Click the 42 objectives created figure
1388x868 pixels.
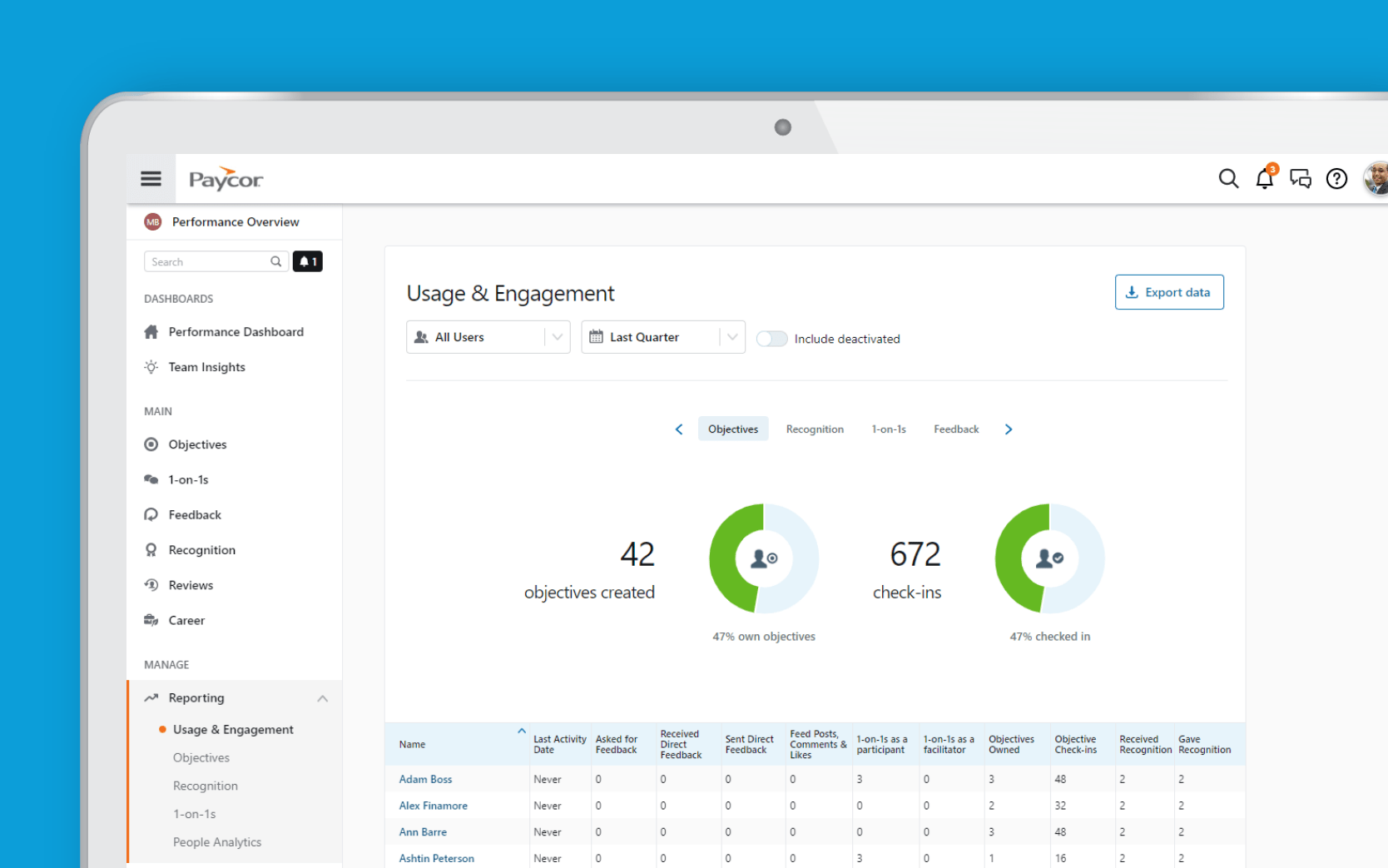click(637, 554)
